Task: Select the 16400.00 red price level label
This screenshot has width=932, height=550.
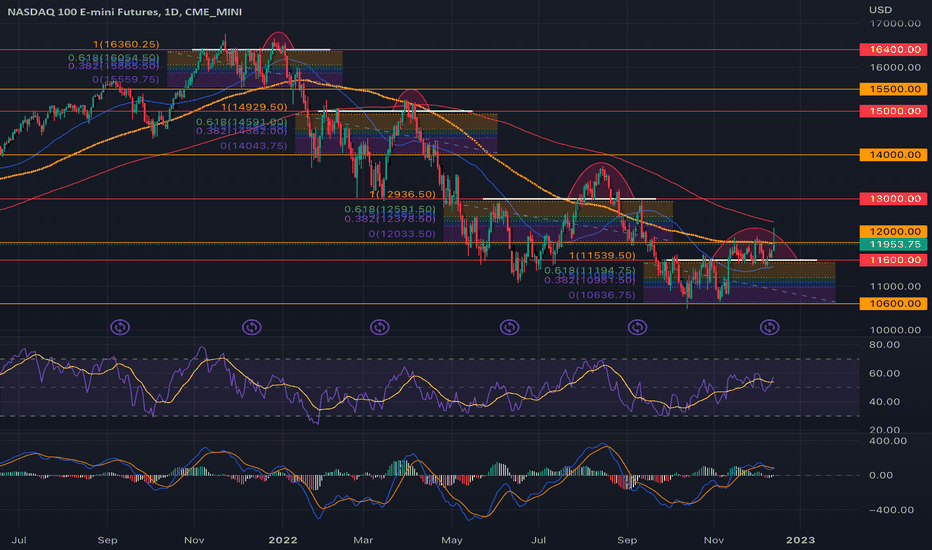Action: tap(893, 50)
